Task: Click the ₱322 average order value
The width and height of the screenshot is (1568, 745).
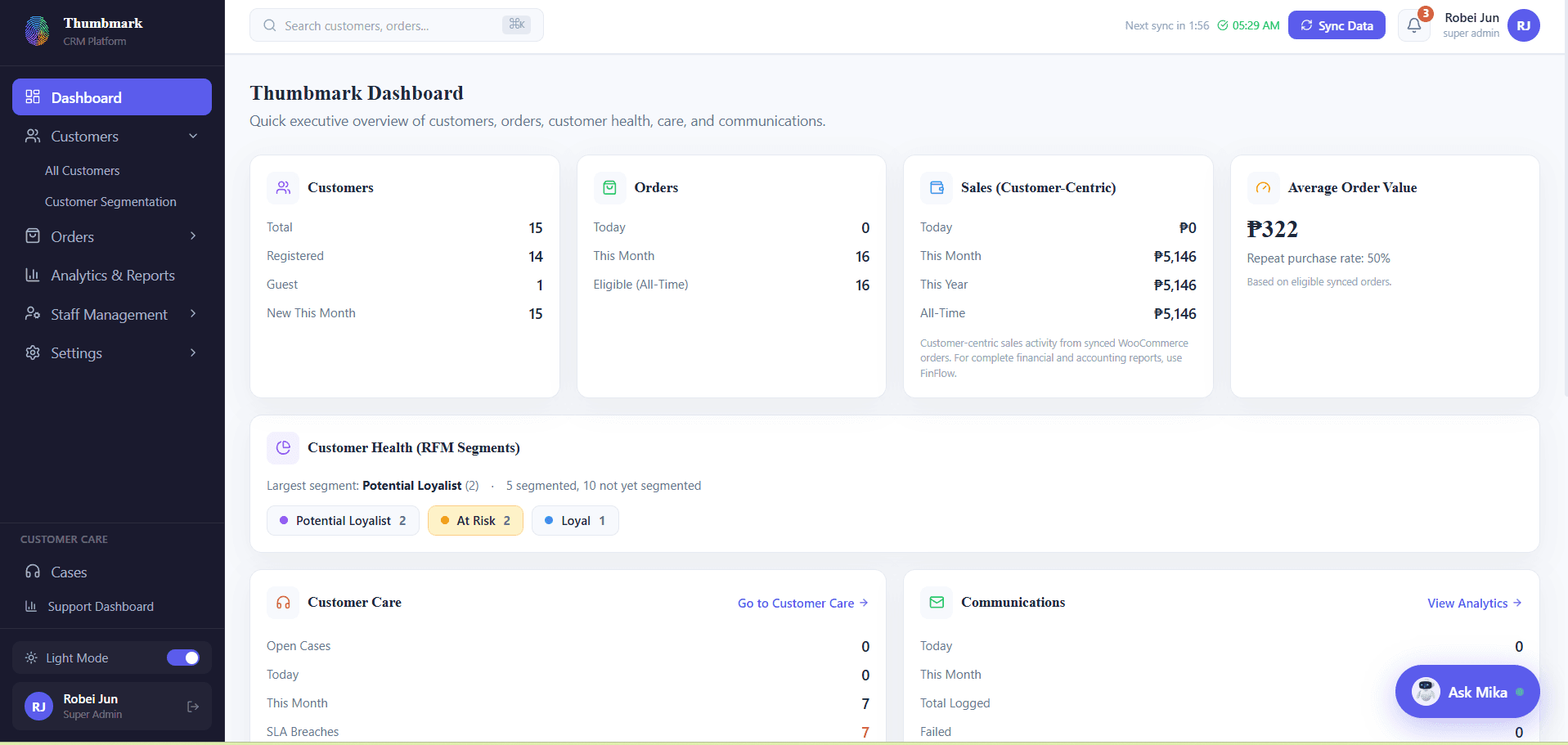Action: 1272,229
